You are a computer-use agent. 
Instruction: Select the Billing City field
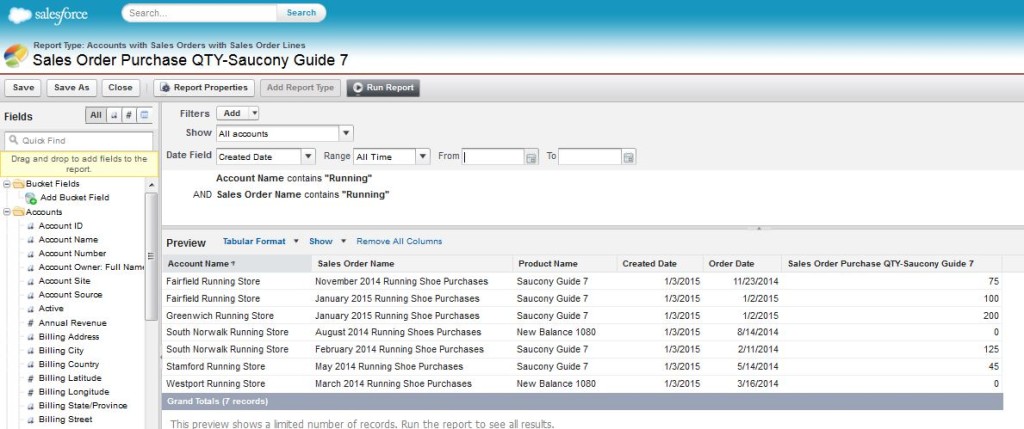(x=61, y=351)
